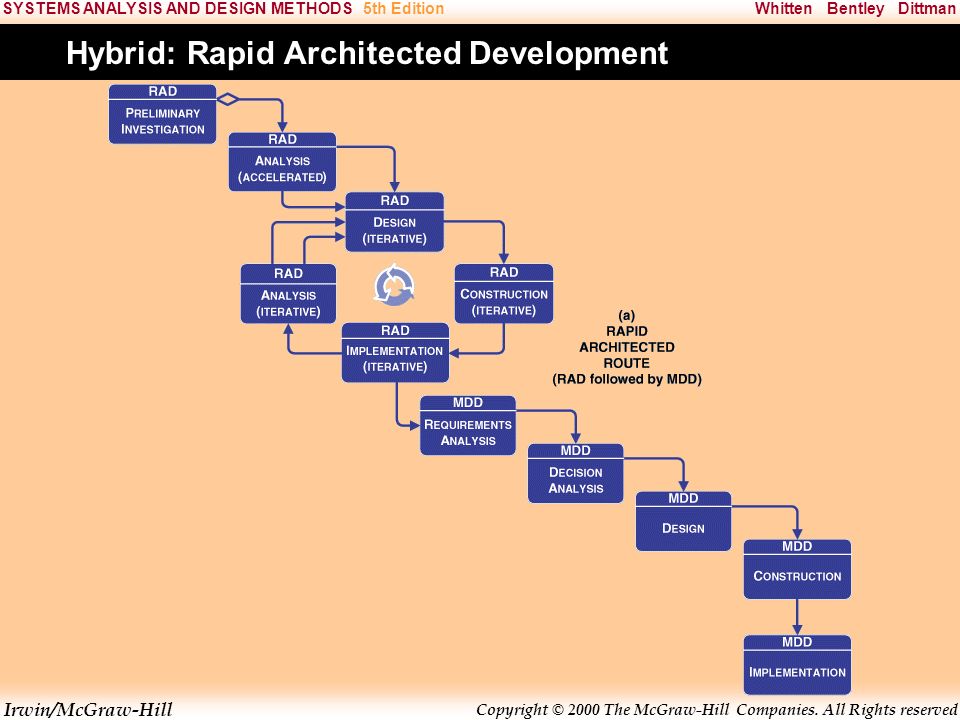This screenshot has width=960, height=720.
Task: Select the RAD Design (Iterative) box
Action: 394,222
